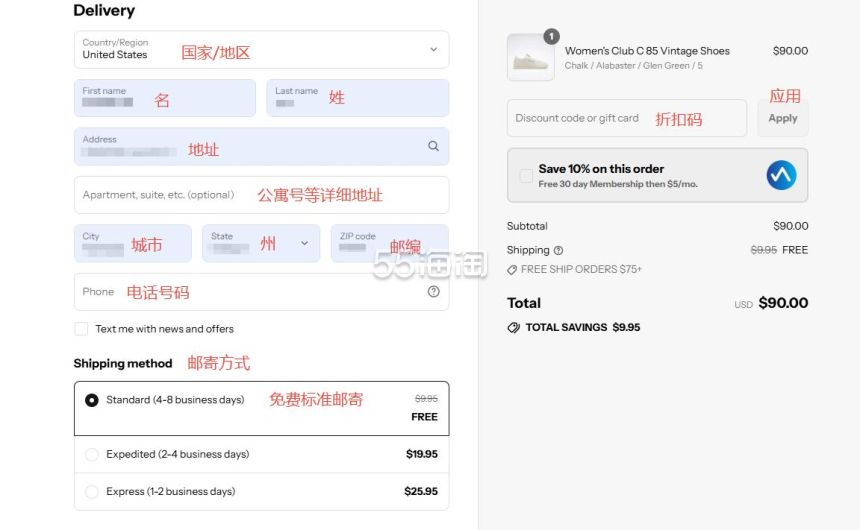This screenshot has height=530, width=860.
Task: Click the discount code or gift card field
Action: (626, 118)
